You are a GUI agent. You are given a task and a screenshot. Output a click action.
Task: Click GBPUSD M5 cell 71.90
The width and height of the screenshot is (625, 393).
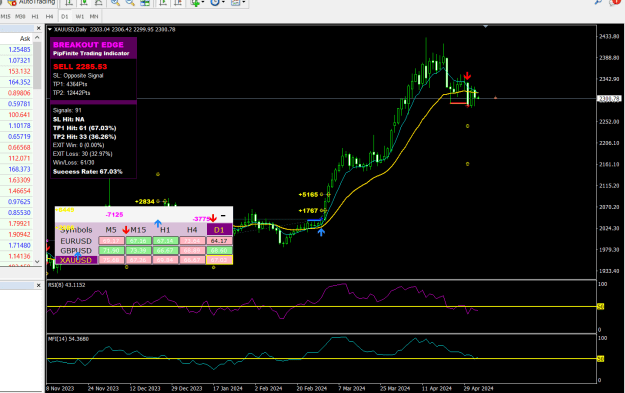click(x=111, y=250)
